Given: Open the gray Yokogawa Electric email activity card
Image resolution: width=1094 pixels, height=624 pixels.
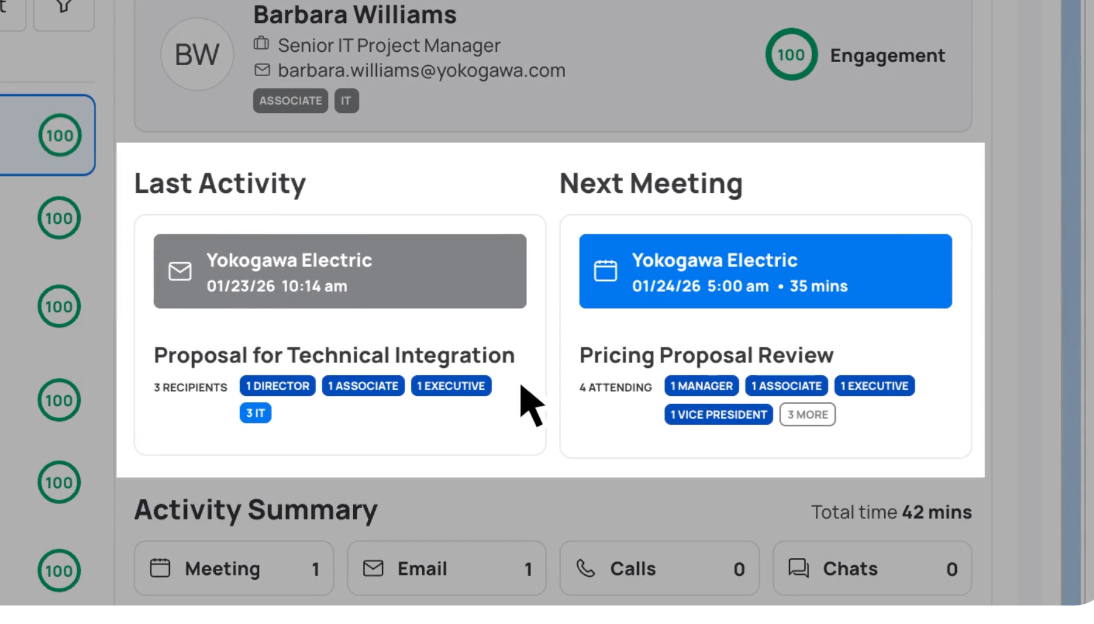Looking at the screenshot, I should click(x=340, y=272).
